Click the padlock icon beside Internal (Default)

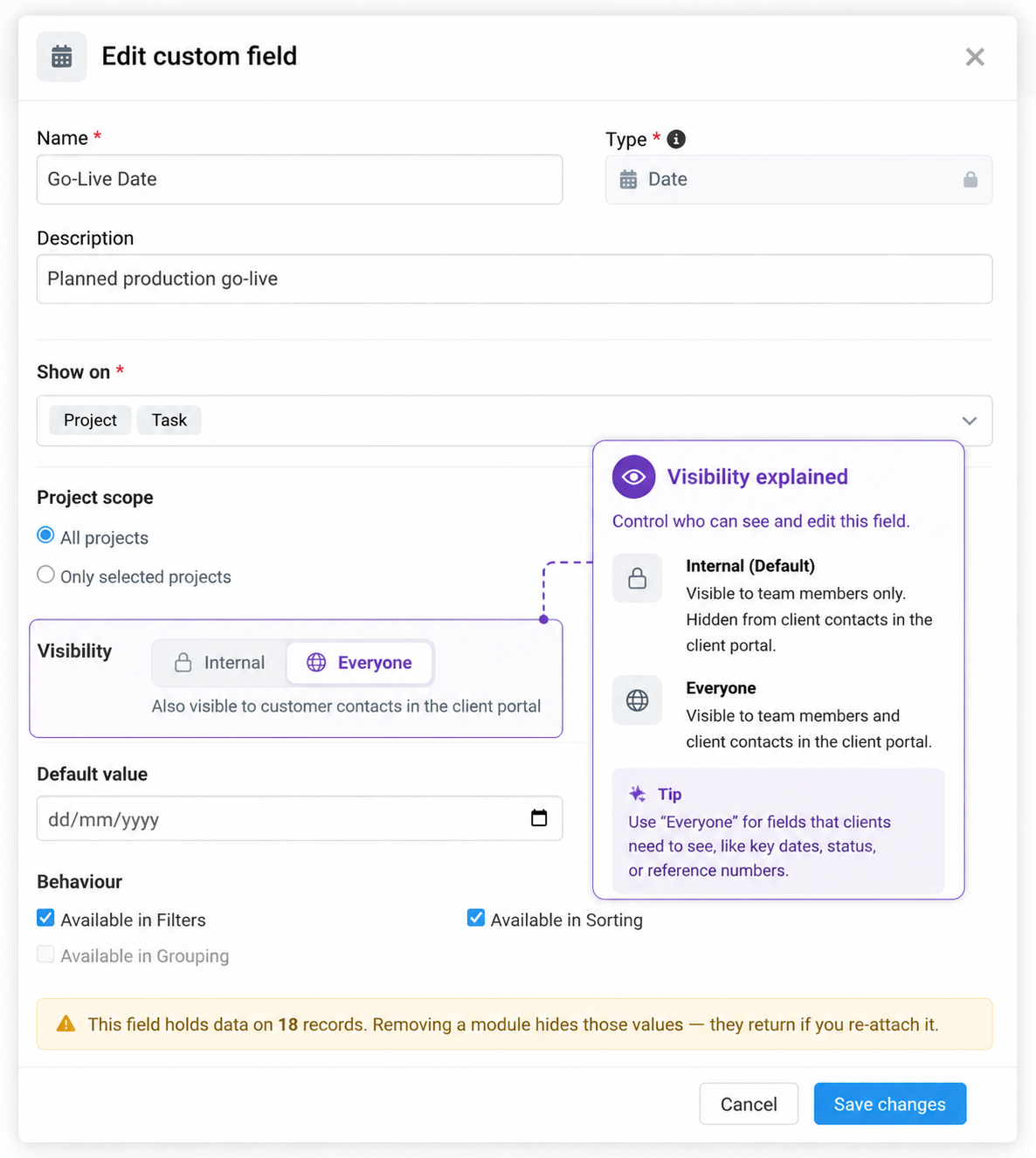click(x=638, y=578)
